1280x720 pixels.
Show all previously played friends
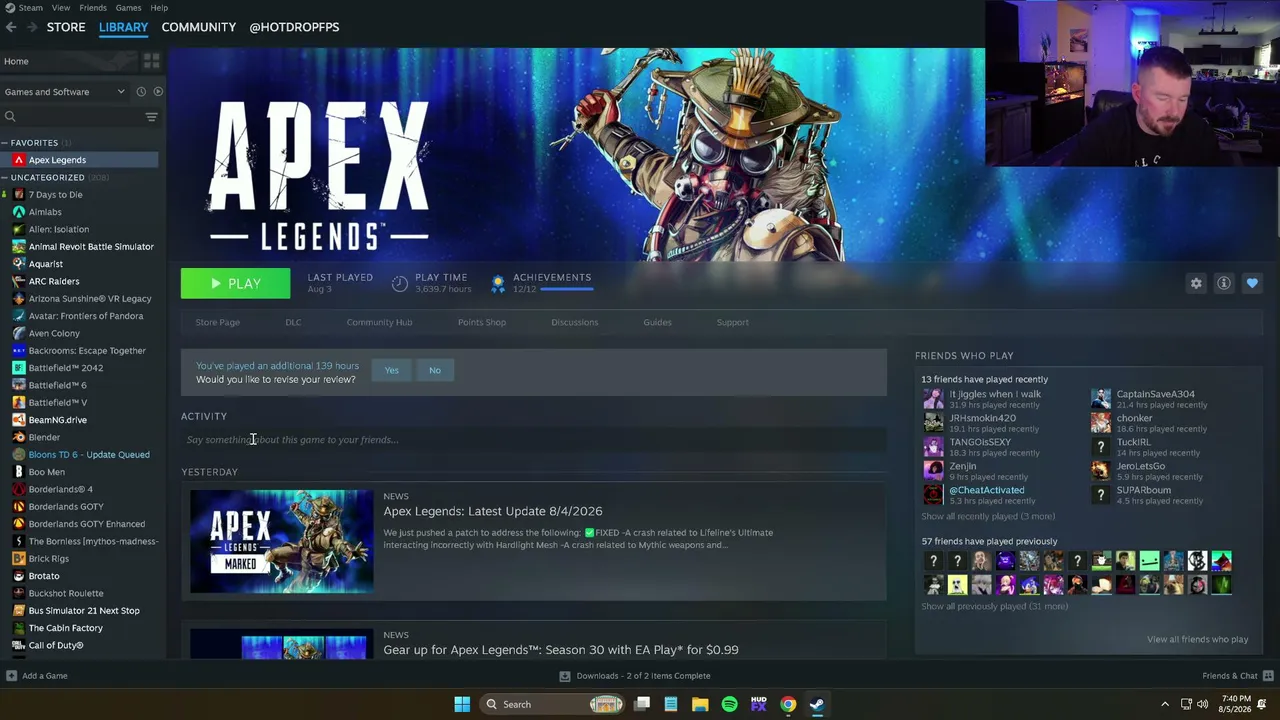click(994, 606)
